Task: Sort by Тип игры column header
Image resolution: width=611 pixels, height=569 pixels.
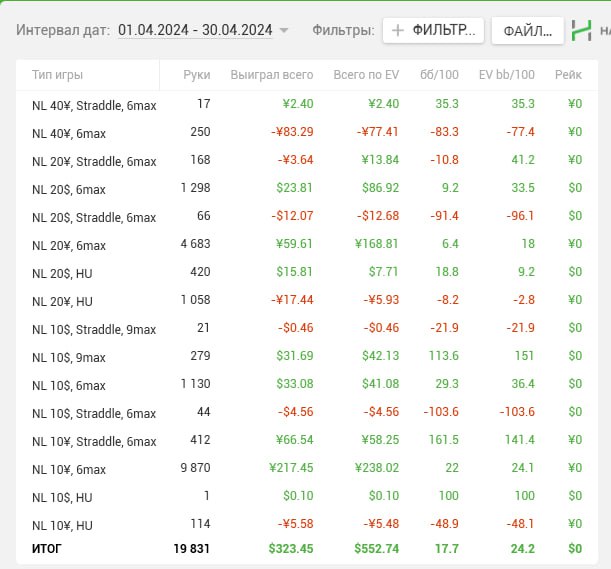Action: pyautogui.click(x=57, y=74)
